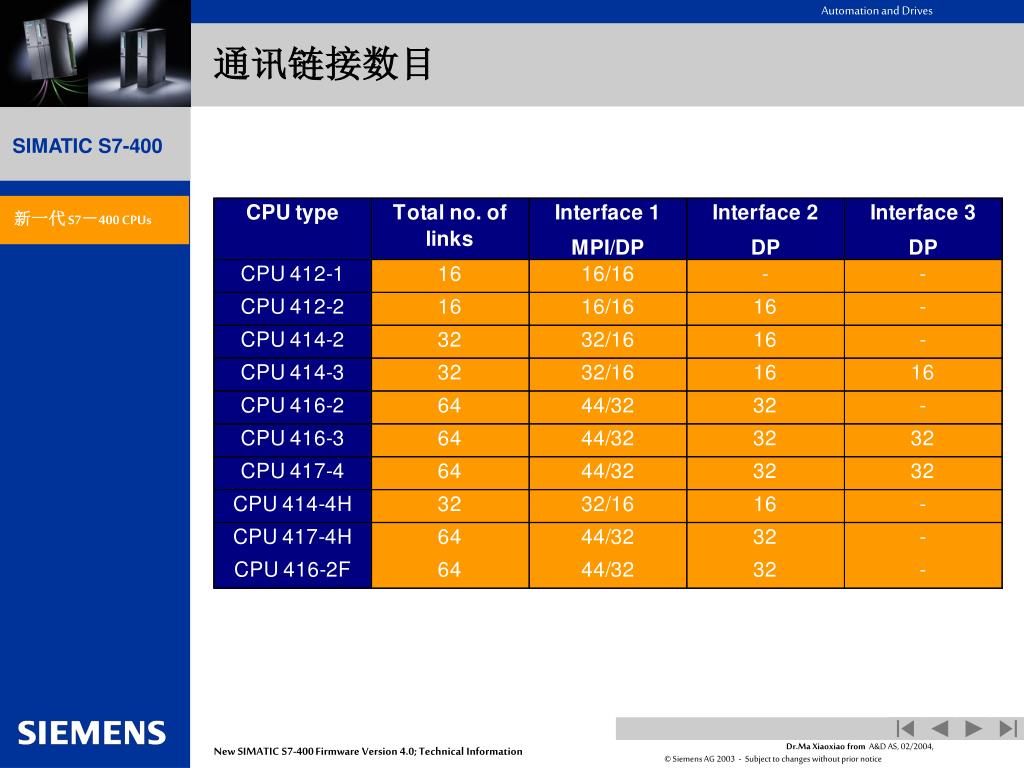The height and width of the screenshot is (768, 1024).
Task: Click the CPU 412-2 row label
Action: (x=293, y=307)
